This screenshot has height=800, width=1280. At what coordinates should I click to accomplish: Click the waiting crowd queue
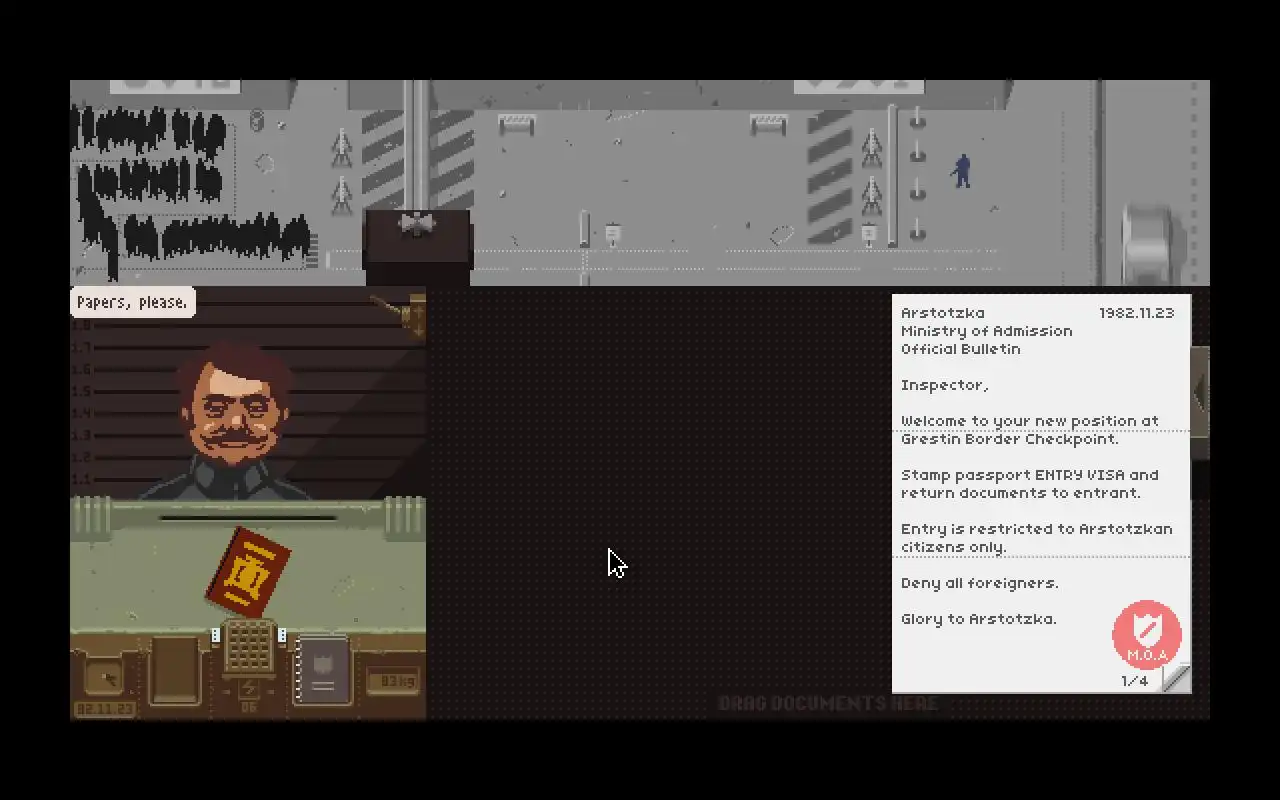pos(190,190)
